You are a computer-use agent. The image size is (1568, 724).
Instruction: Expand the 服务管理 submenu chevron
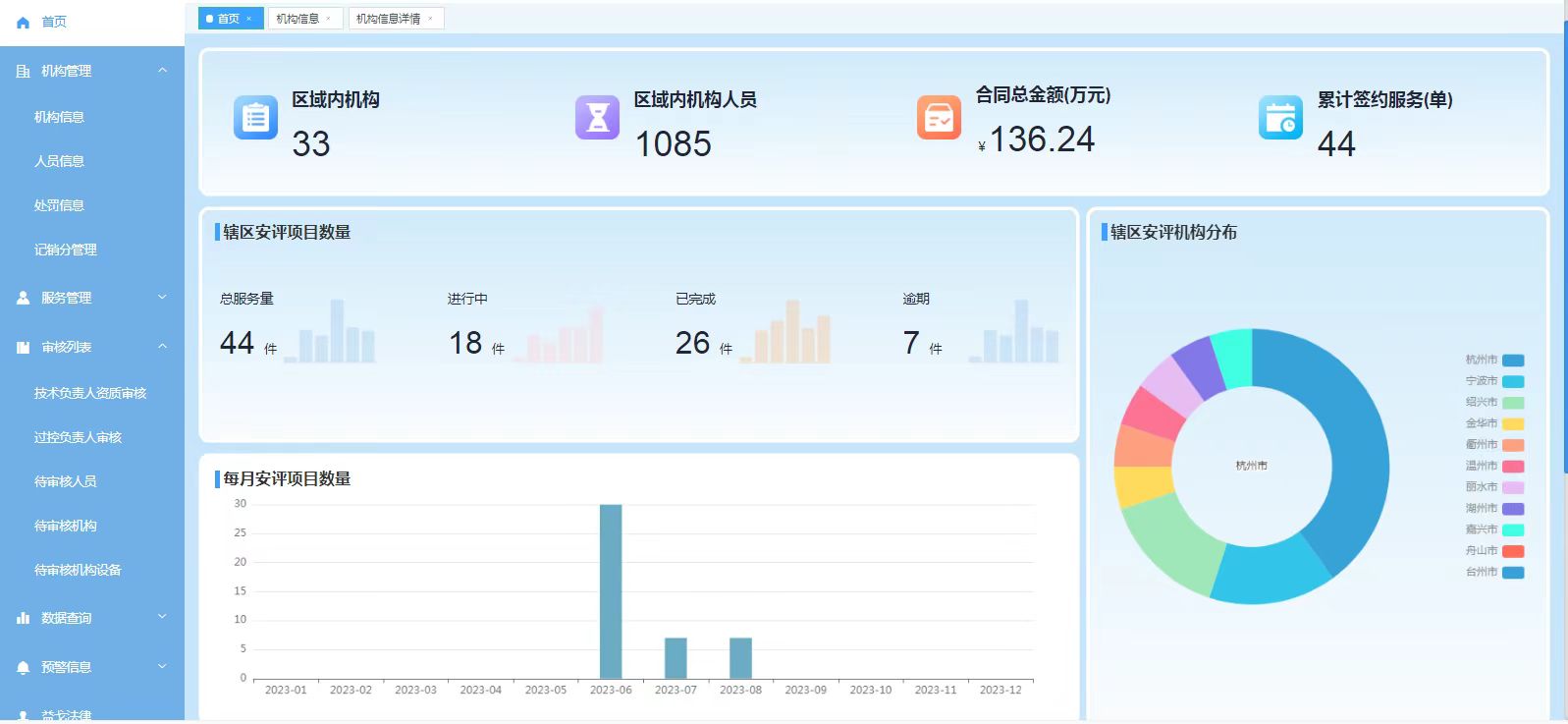click(163, 298)
